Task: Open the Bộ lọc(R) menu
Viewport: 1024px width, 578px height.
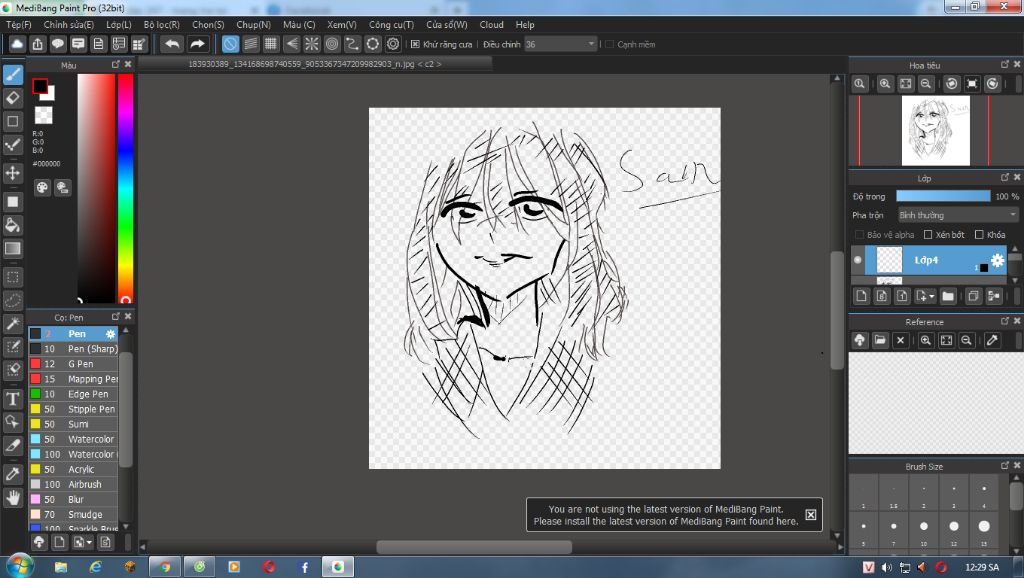Action: pyautogui.click(x=161, y=25)
